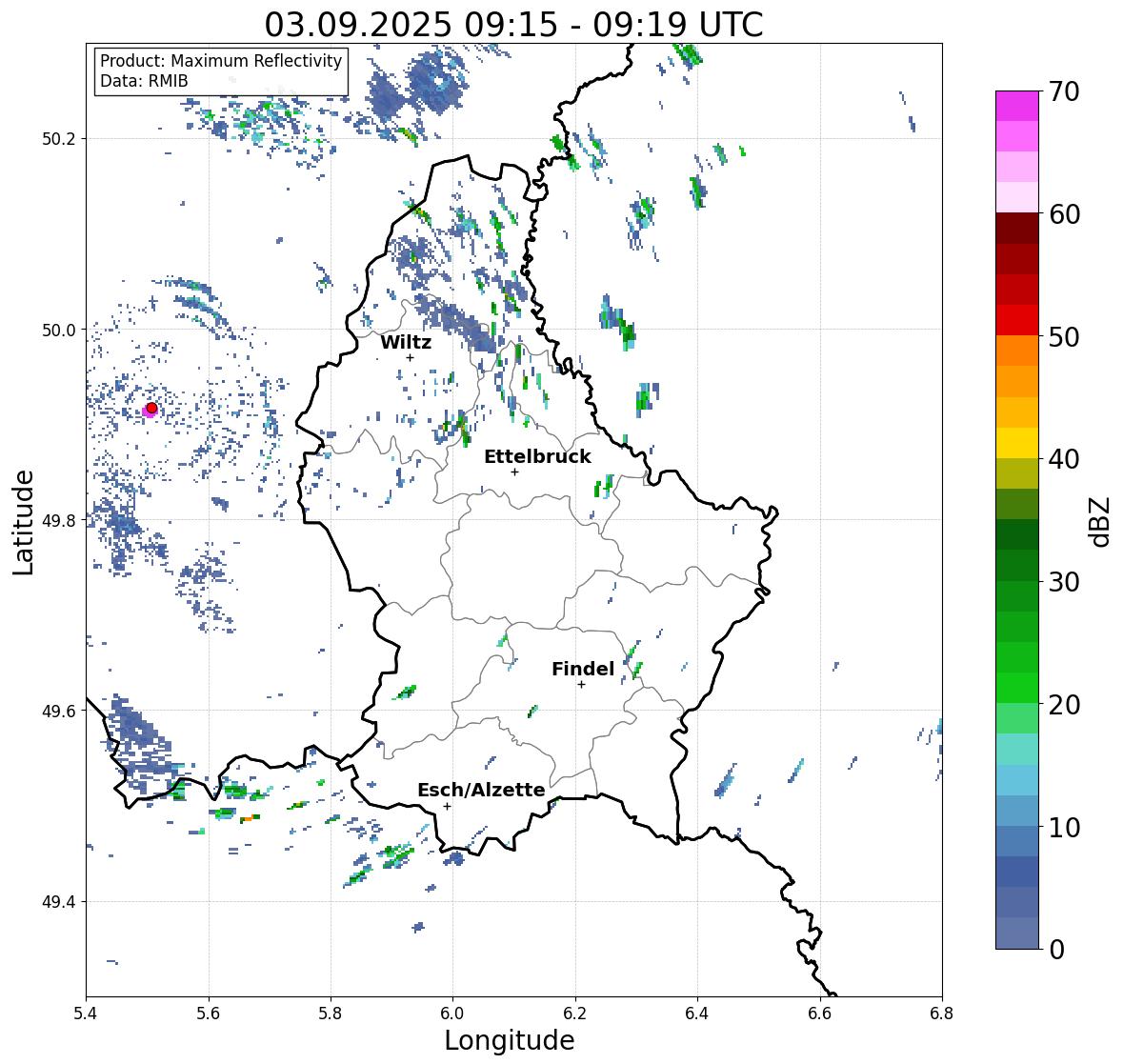The width and height of the screenshot is (1123, 1064).
Task: Click longitude tick label 6.6
Action: pos(819,1013)
